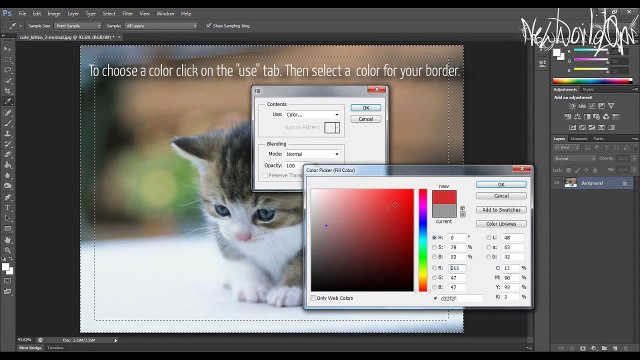Click Add to Swatches button

[501, 210]
